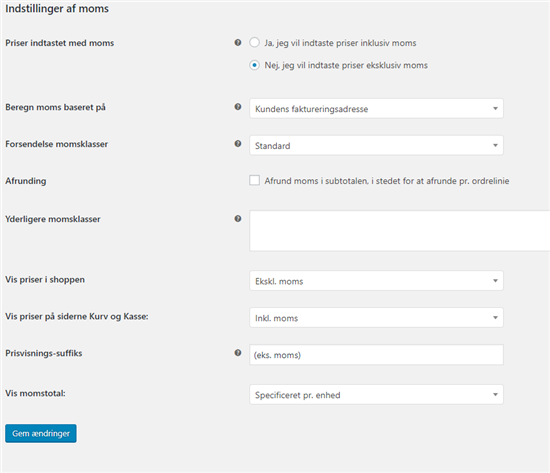Open Forsendelse momsklasser Standard dropdown
Screen dimensions: 550x473
[376, 145]
